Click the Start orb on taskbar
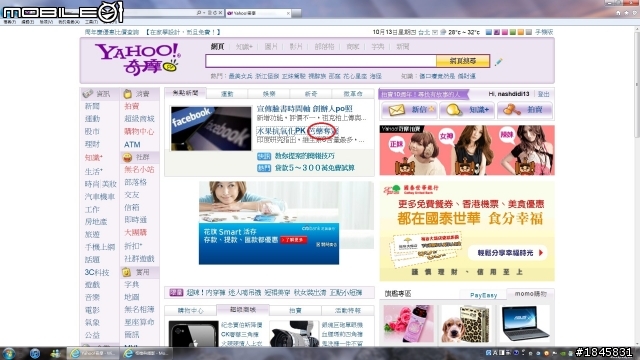 pos(9,353)
